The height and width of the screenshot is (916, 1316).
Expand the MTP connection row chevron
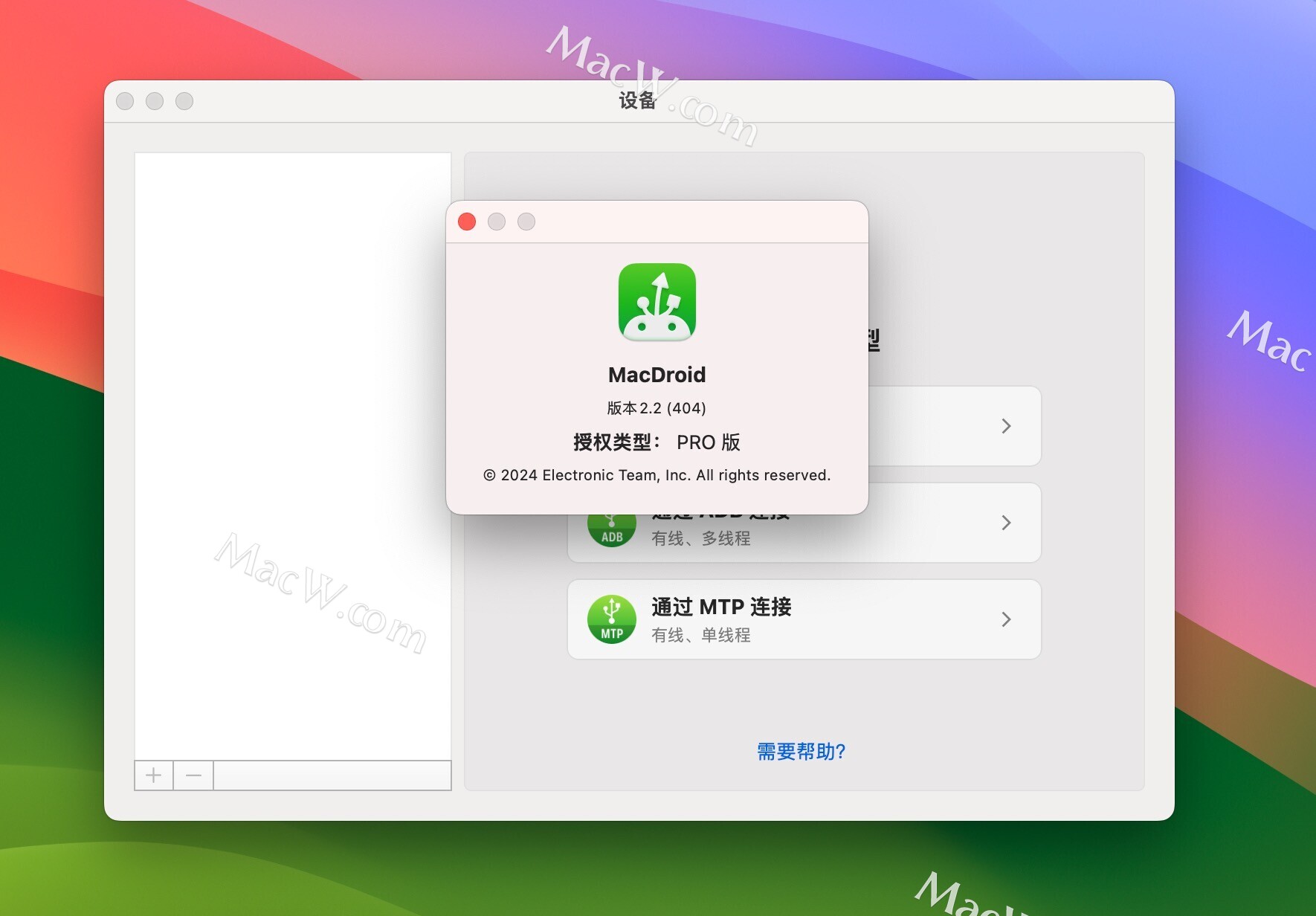tap(1007, 619)
